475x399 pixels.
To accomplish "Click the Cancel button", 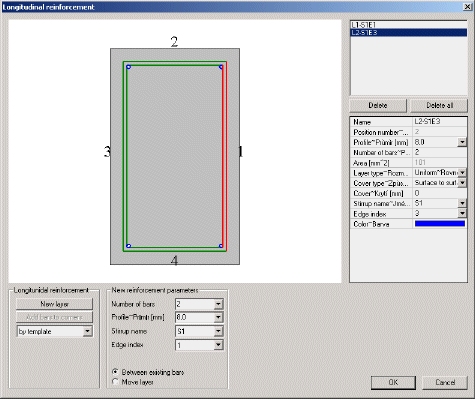I will 445,382.
